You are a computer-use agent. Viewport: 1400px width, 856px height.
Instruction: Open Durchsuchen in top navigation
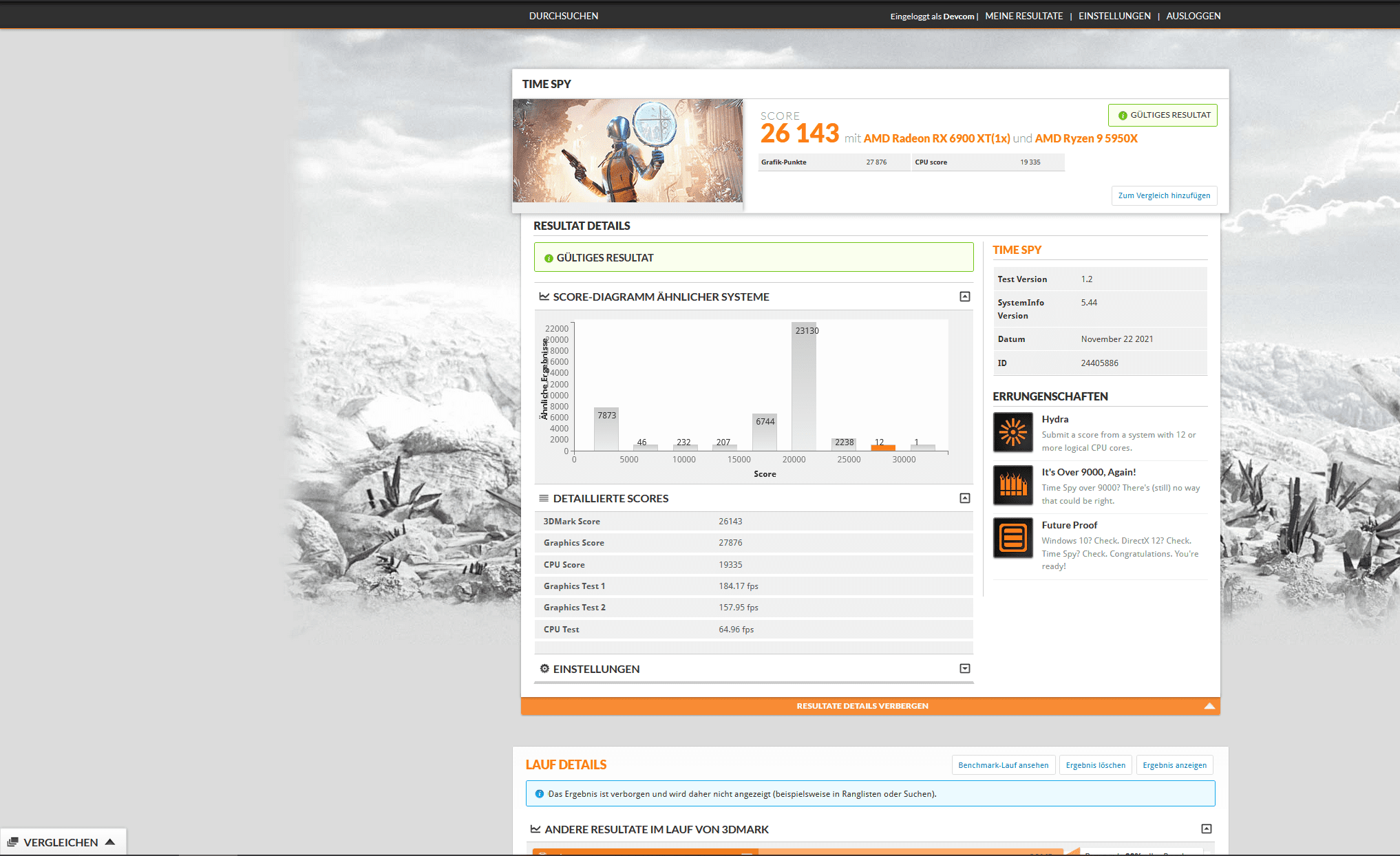[564, 16]
